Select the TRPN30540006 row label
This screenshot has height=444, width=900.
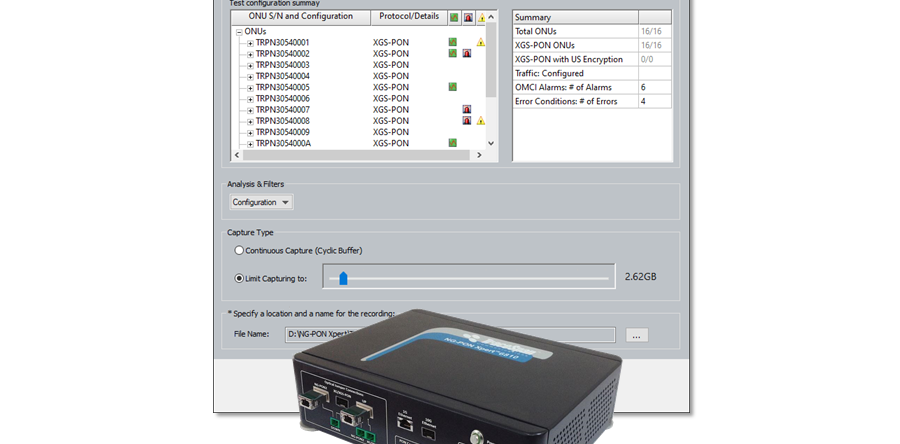282,99
